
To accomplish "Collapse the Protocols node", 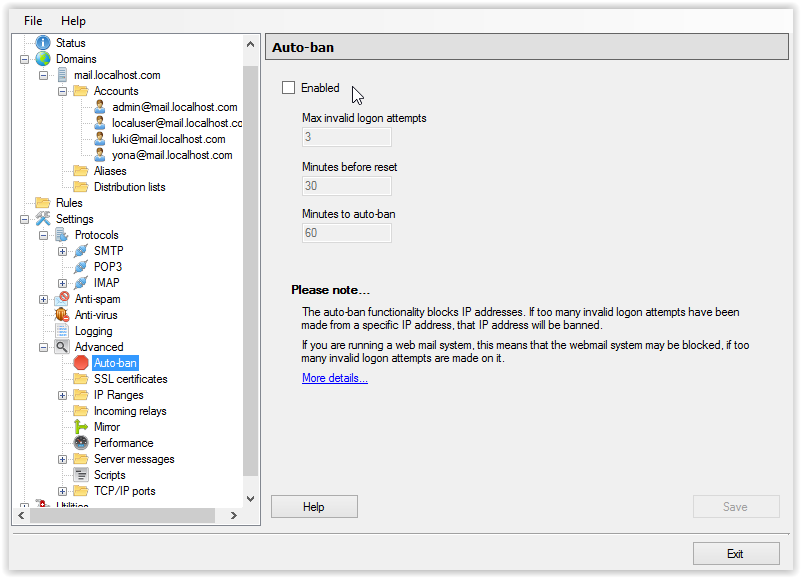I will point(43,235).
